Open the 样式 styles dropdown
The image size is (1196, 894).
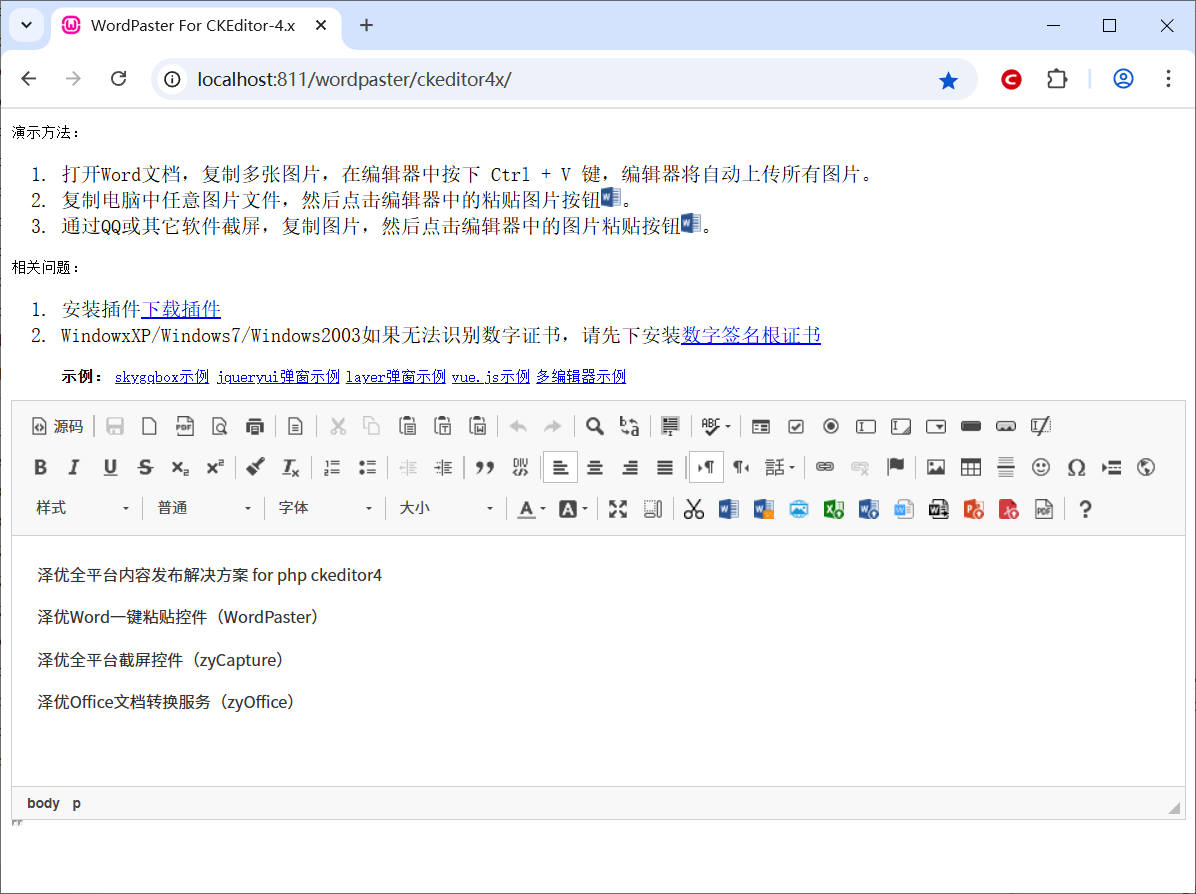pos(83,509)
